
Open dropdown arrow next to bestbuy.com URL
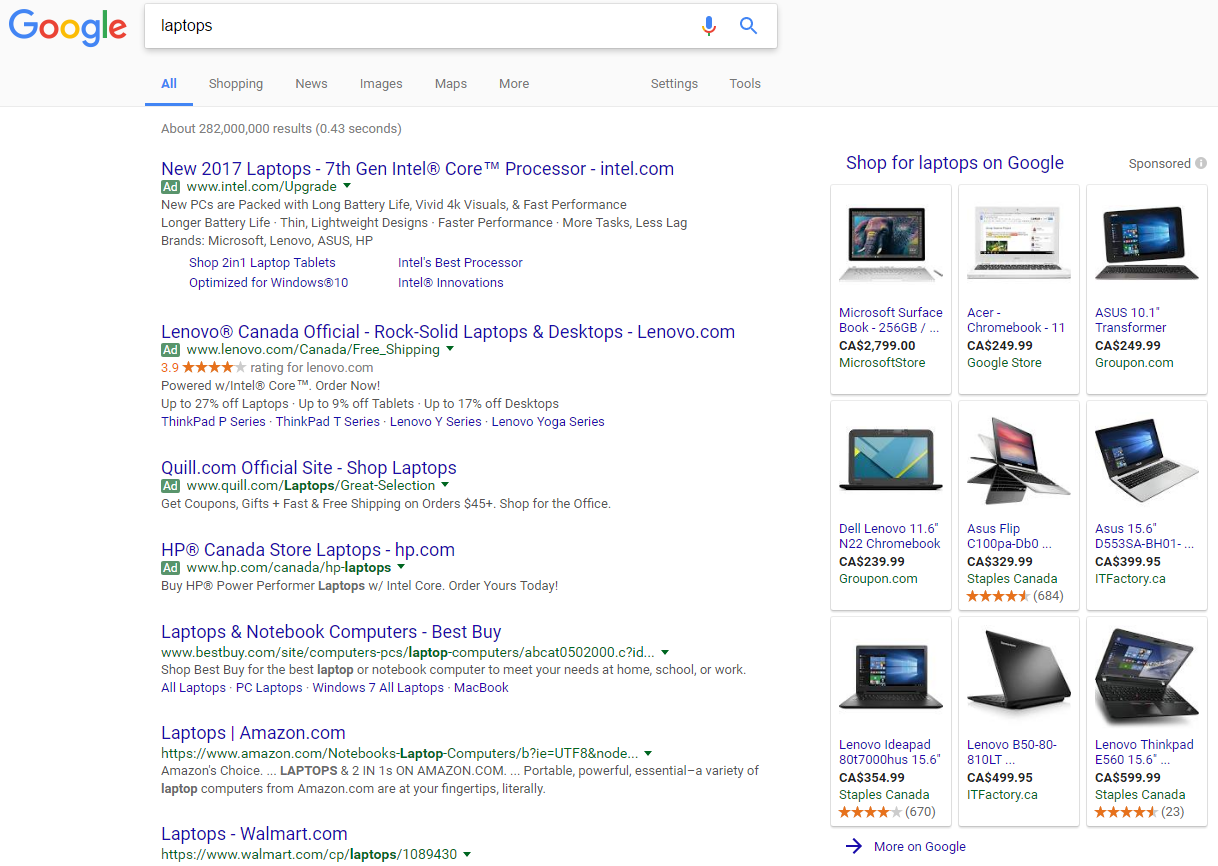coord(665,652)
